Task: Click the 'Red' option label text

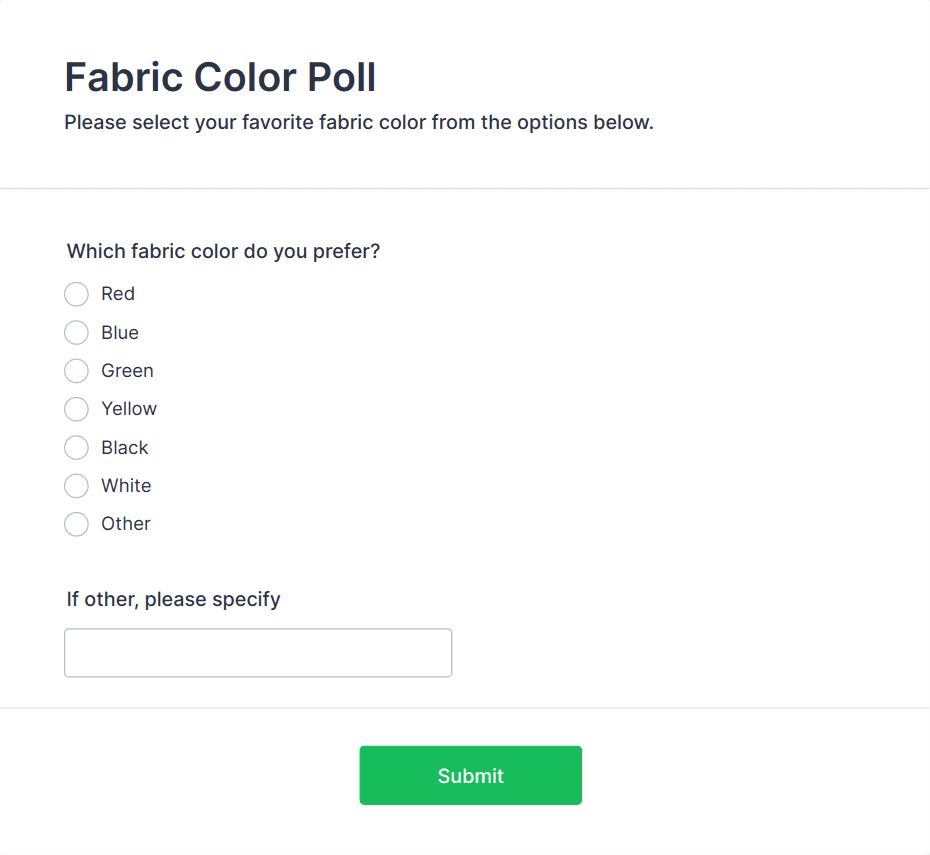Action: (118, 294)
